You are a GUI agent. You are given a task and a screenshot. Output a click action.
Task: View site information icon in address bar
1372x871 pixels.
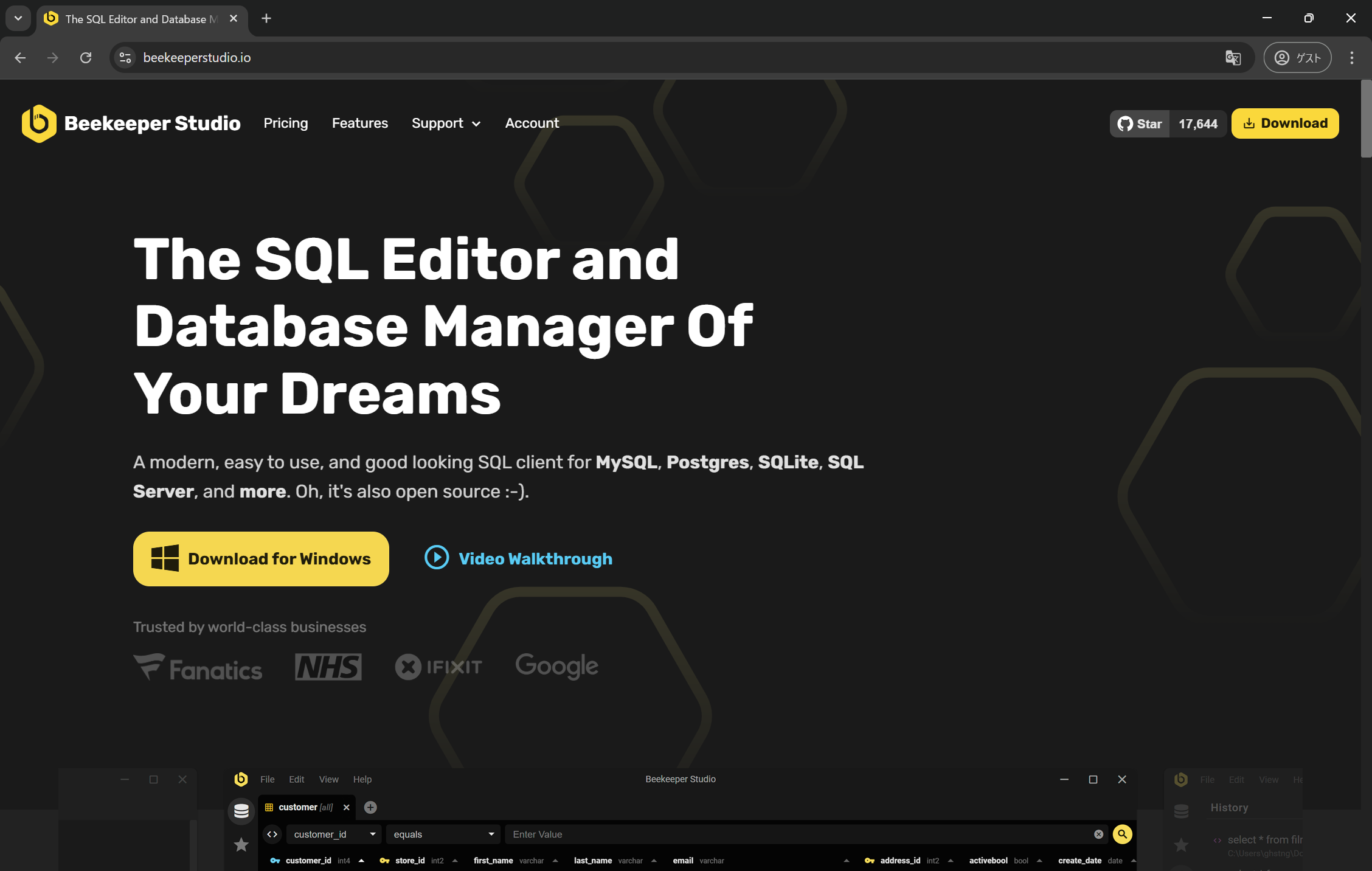coord(125,58)
